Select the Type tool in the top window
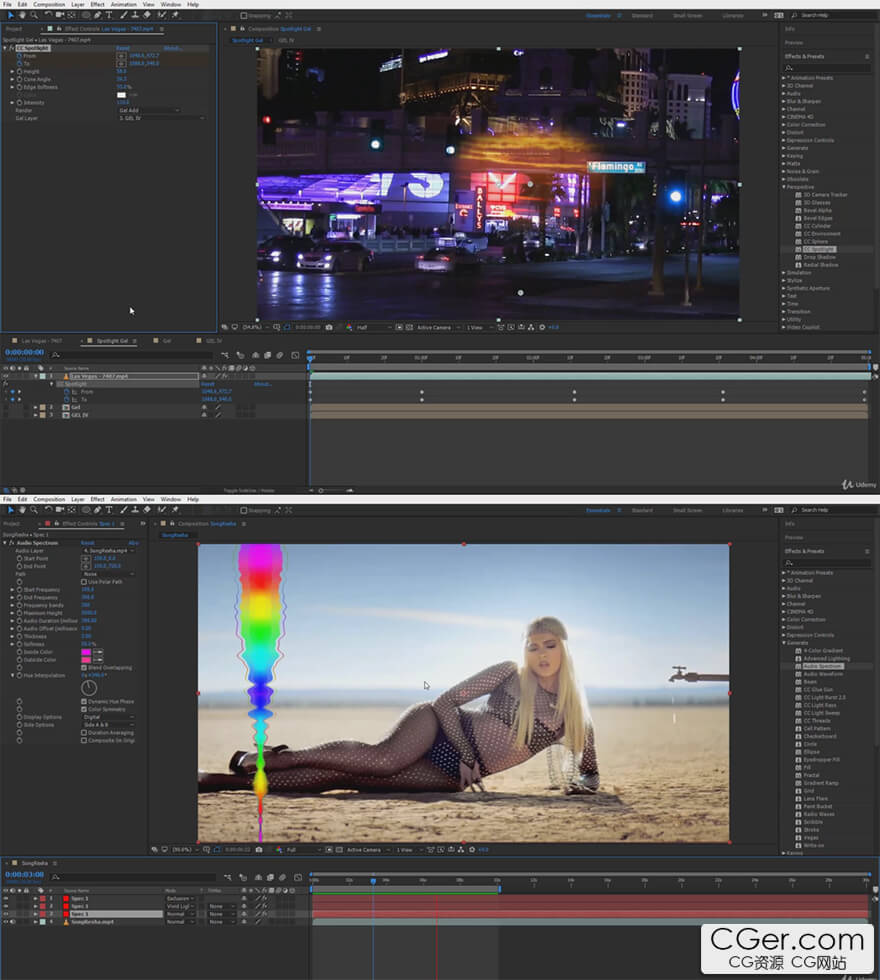This screenshot has width=880, height=980. coord(109,15)
